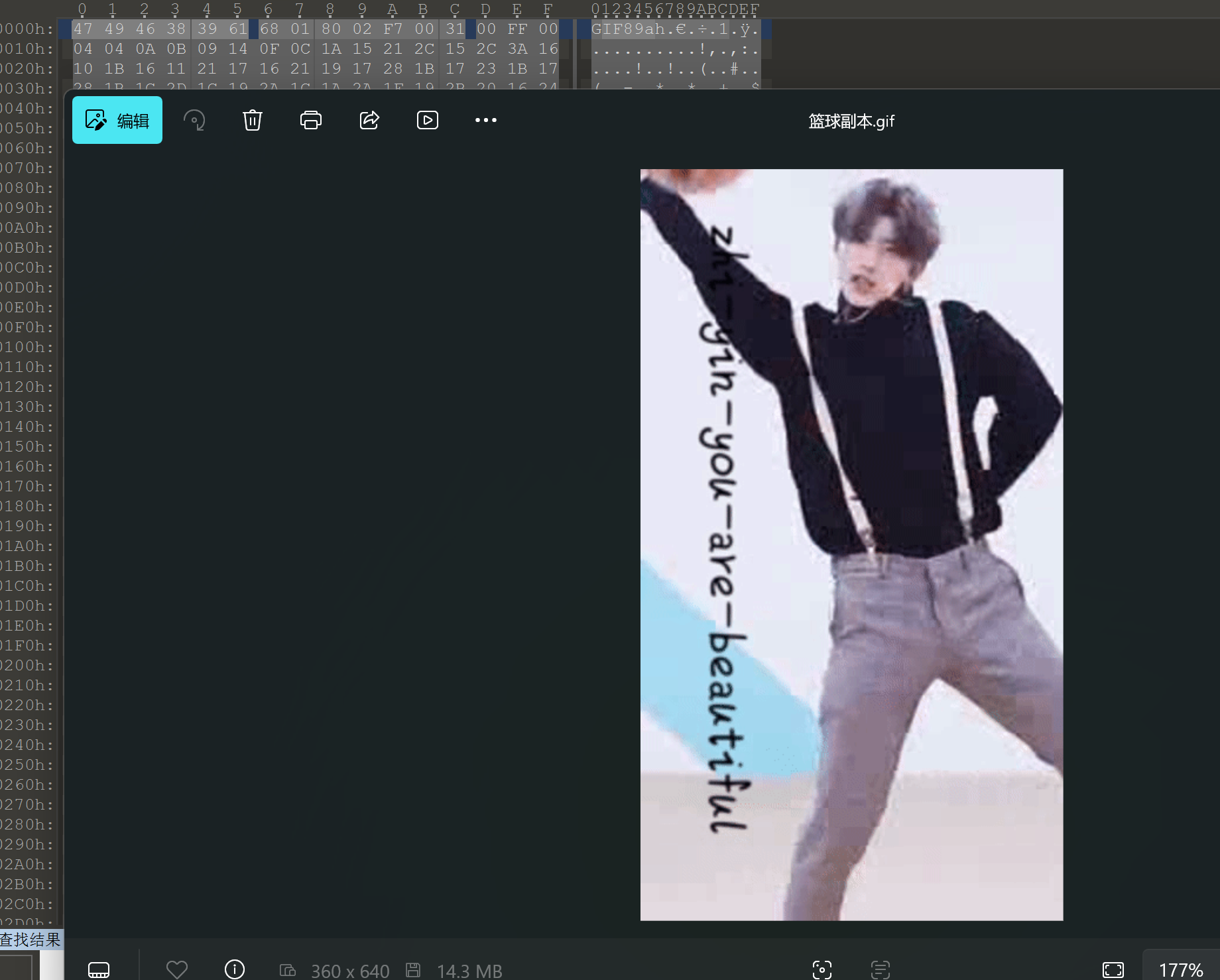Enable the edit mode for the image
The image size is (1220, 980).
coord(117,120)
